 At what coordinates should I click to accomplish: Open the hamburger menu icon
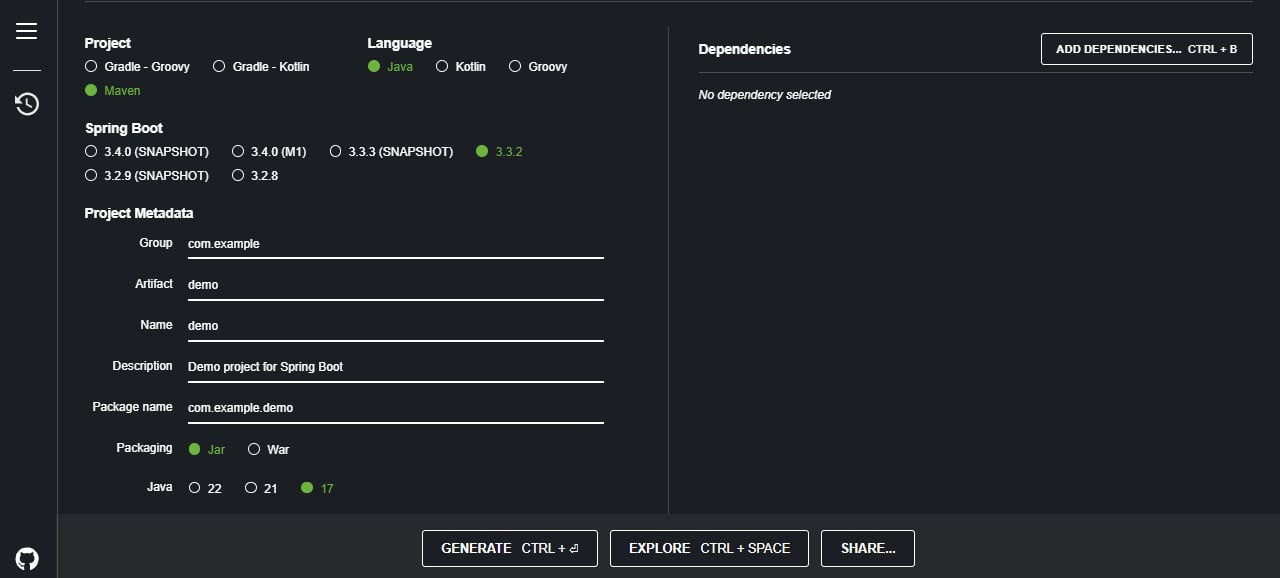coord(27,31)
